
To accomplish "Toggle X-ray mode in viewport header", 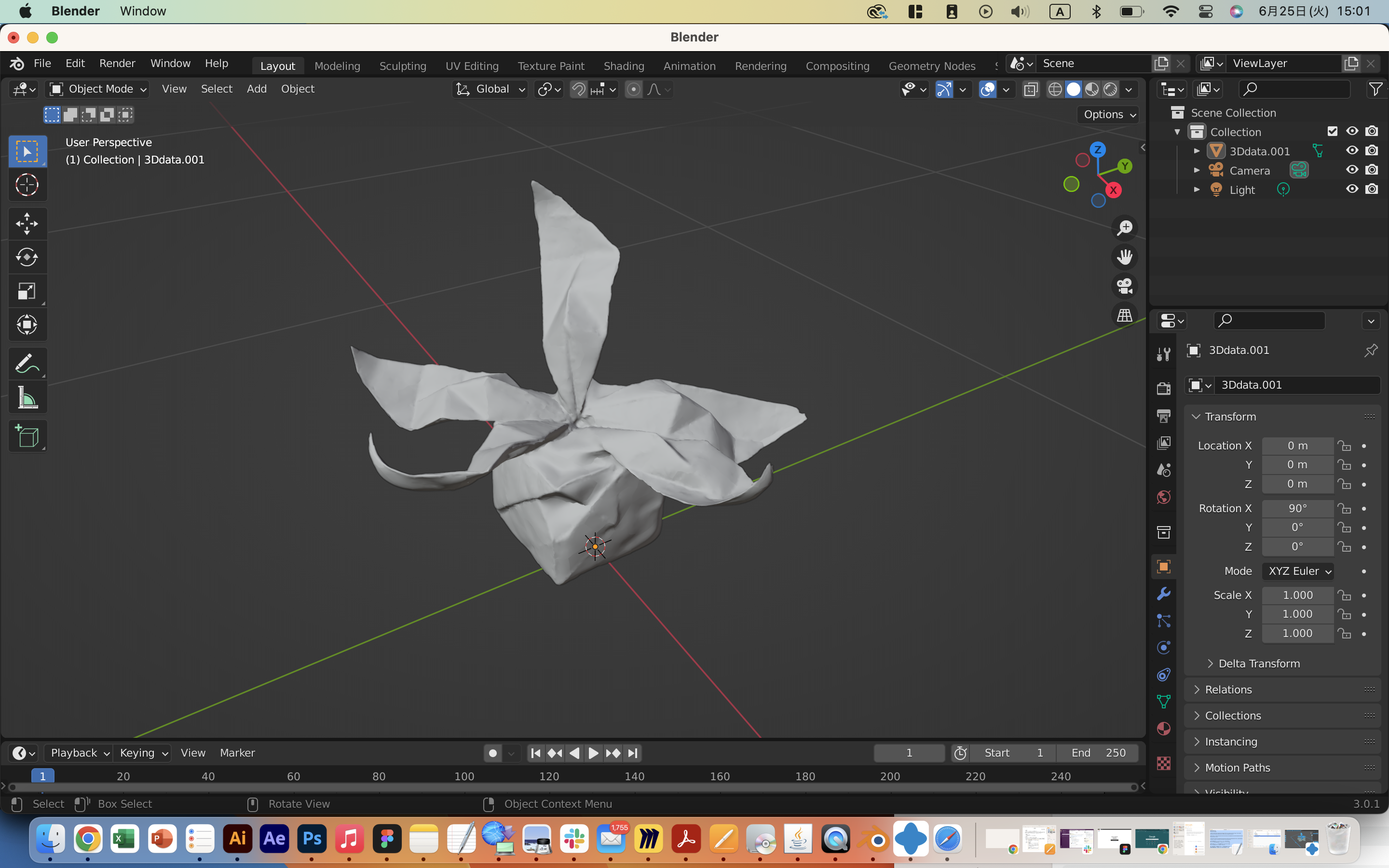I will [1031, 90].
